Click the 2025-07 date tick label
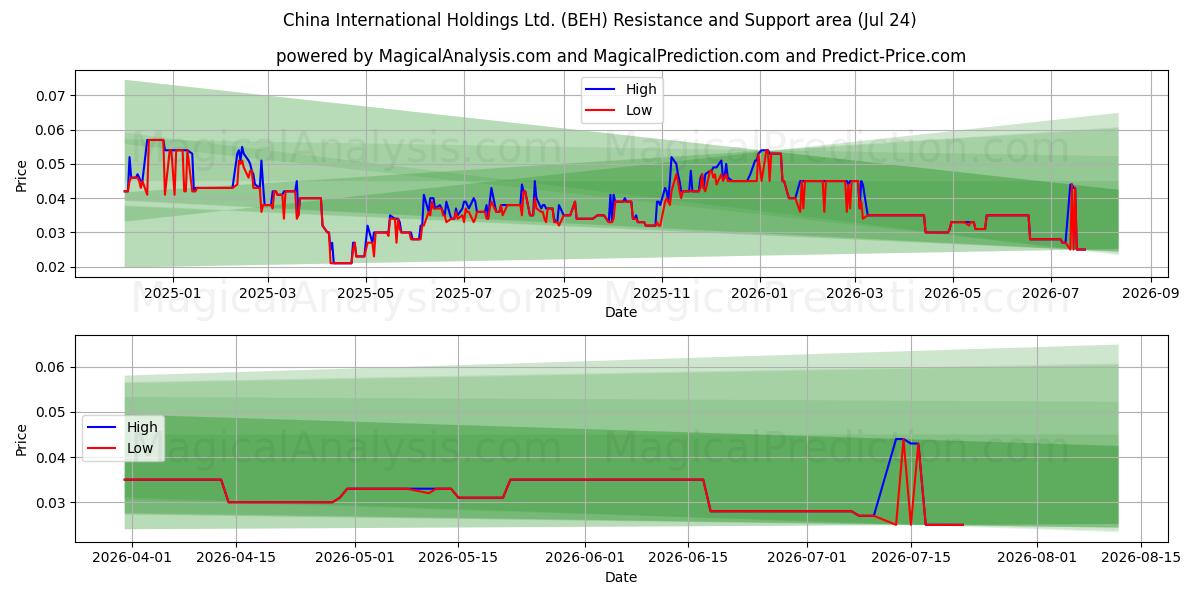Viewport: 1200px width, 600px height. tap(464, 294)
